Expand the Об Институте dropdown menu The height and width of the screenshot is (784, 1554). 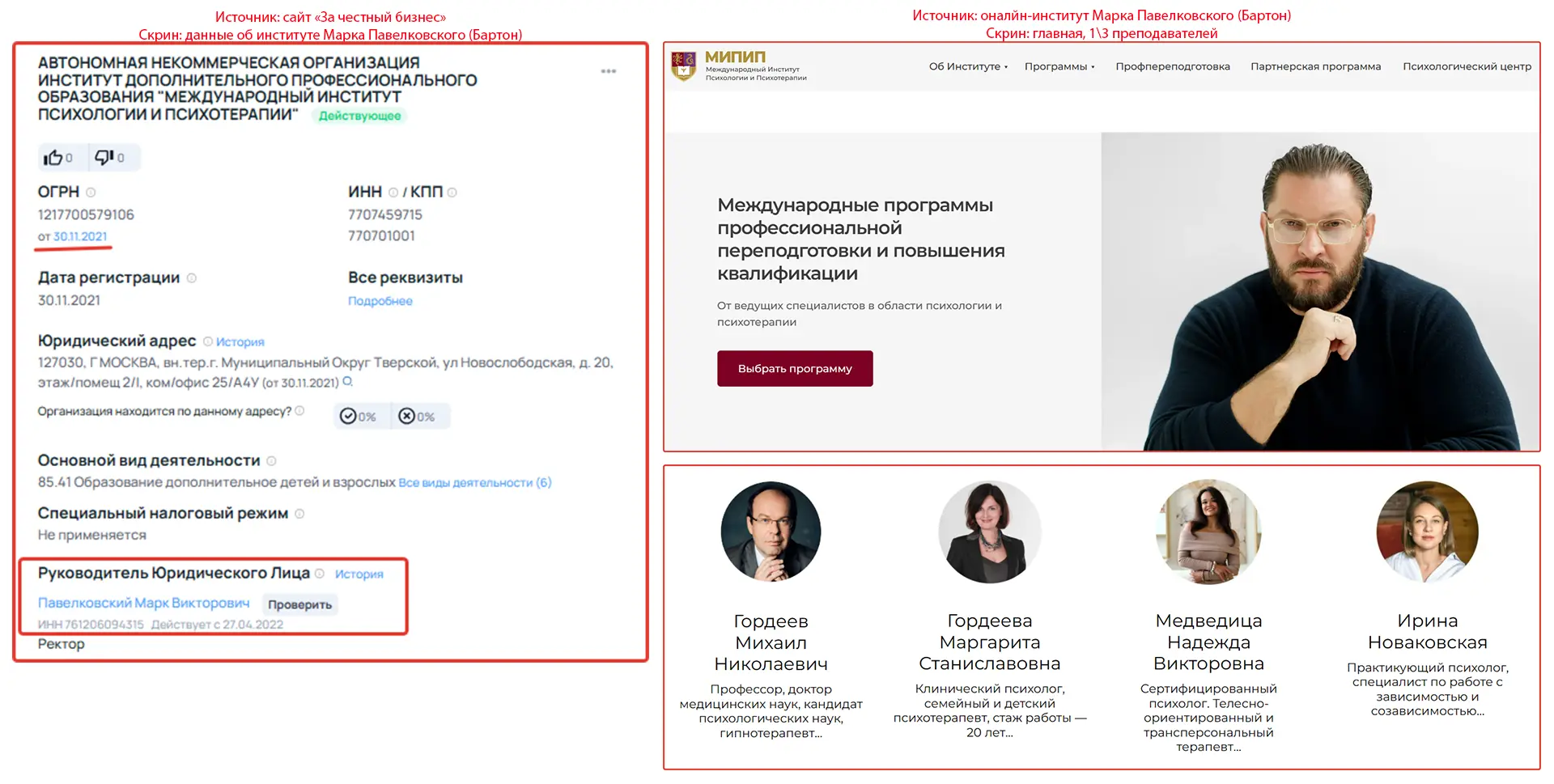pyautogui.click(x=968, y=66)
